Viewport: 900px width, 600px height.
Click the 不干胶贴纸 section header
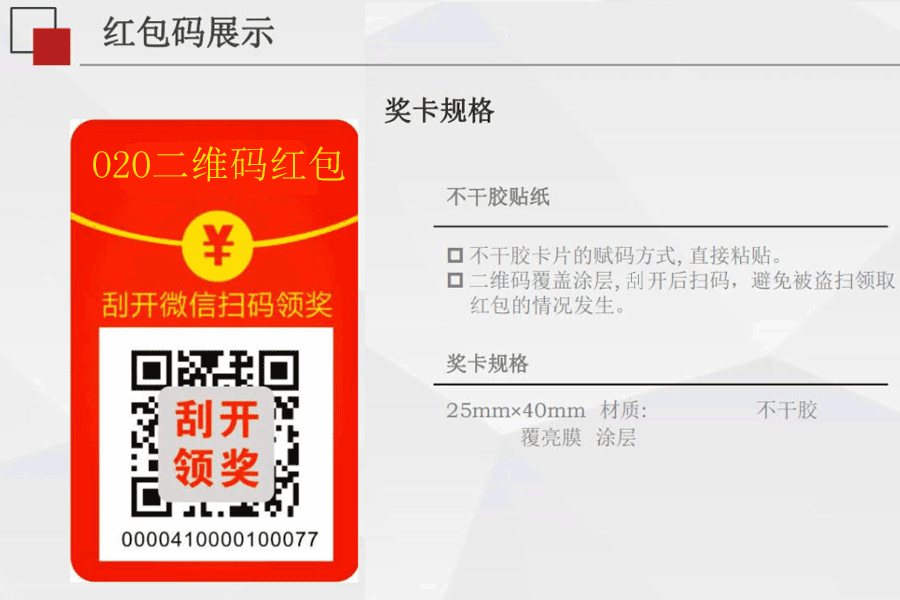click(x=498, y=197)
